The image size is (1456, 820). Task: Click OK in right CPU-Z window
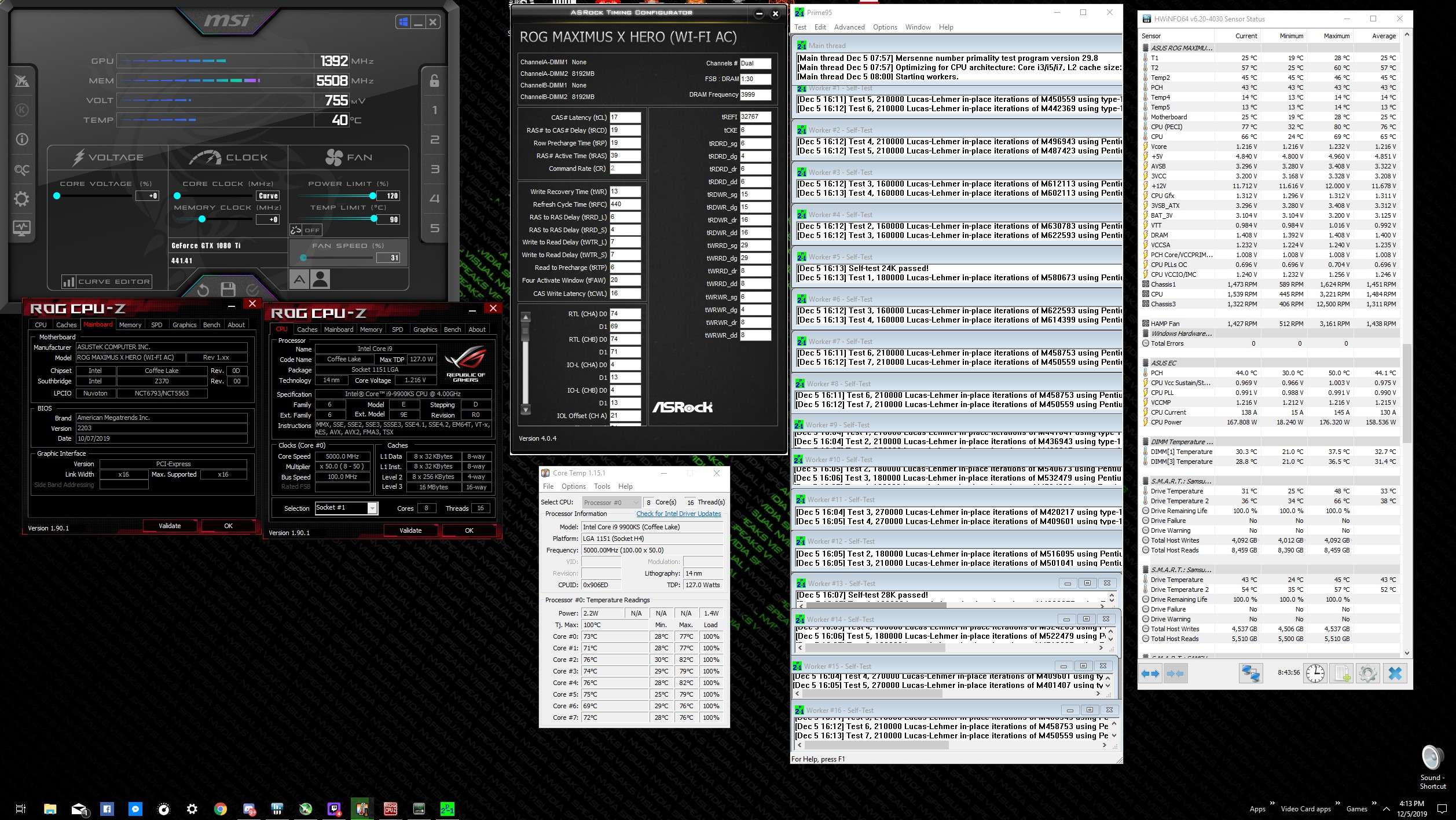(469, 530)
